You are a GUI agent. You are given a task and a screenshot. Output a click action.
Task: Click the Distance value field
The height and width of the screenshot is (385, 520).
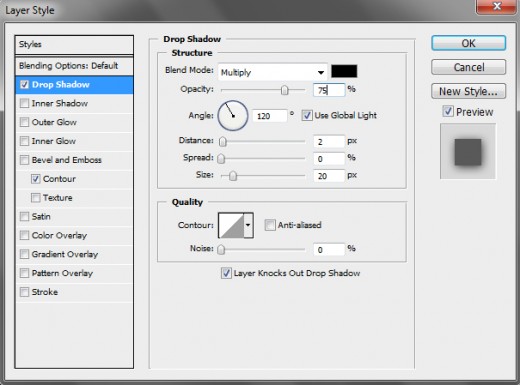click(329, 142)
